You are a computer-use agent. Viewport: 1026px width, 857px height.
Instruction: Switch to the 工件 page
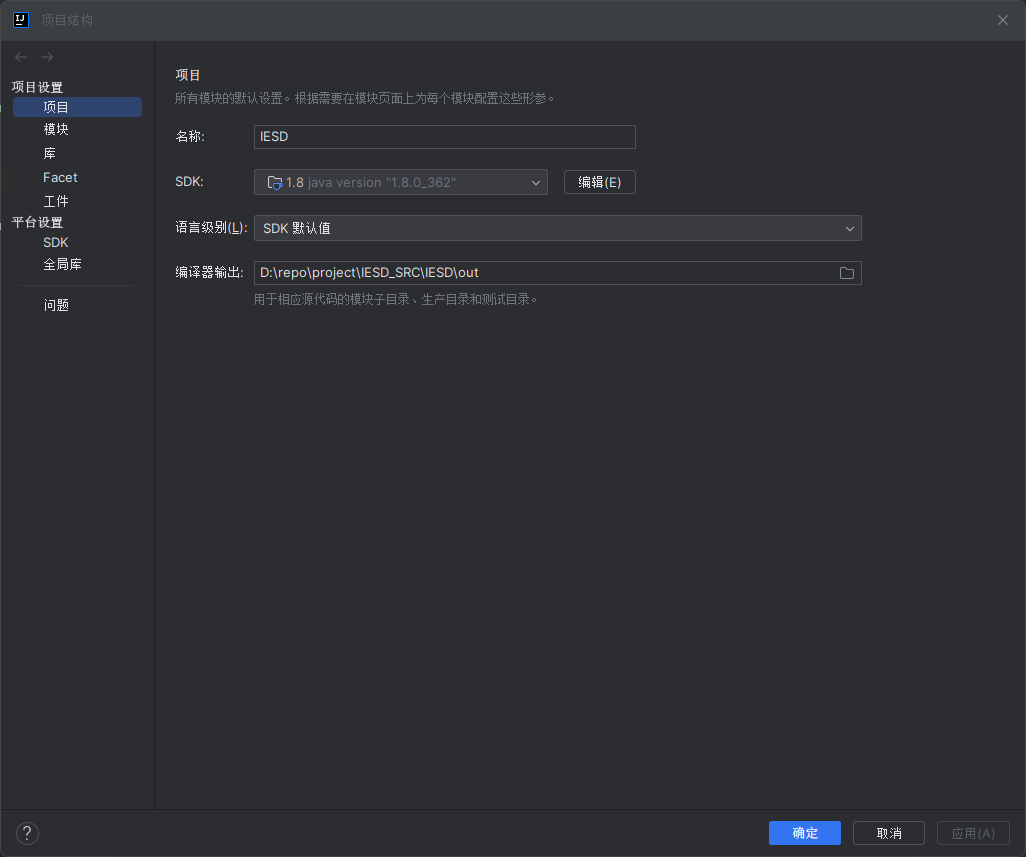tap(56, 201)
